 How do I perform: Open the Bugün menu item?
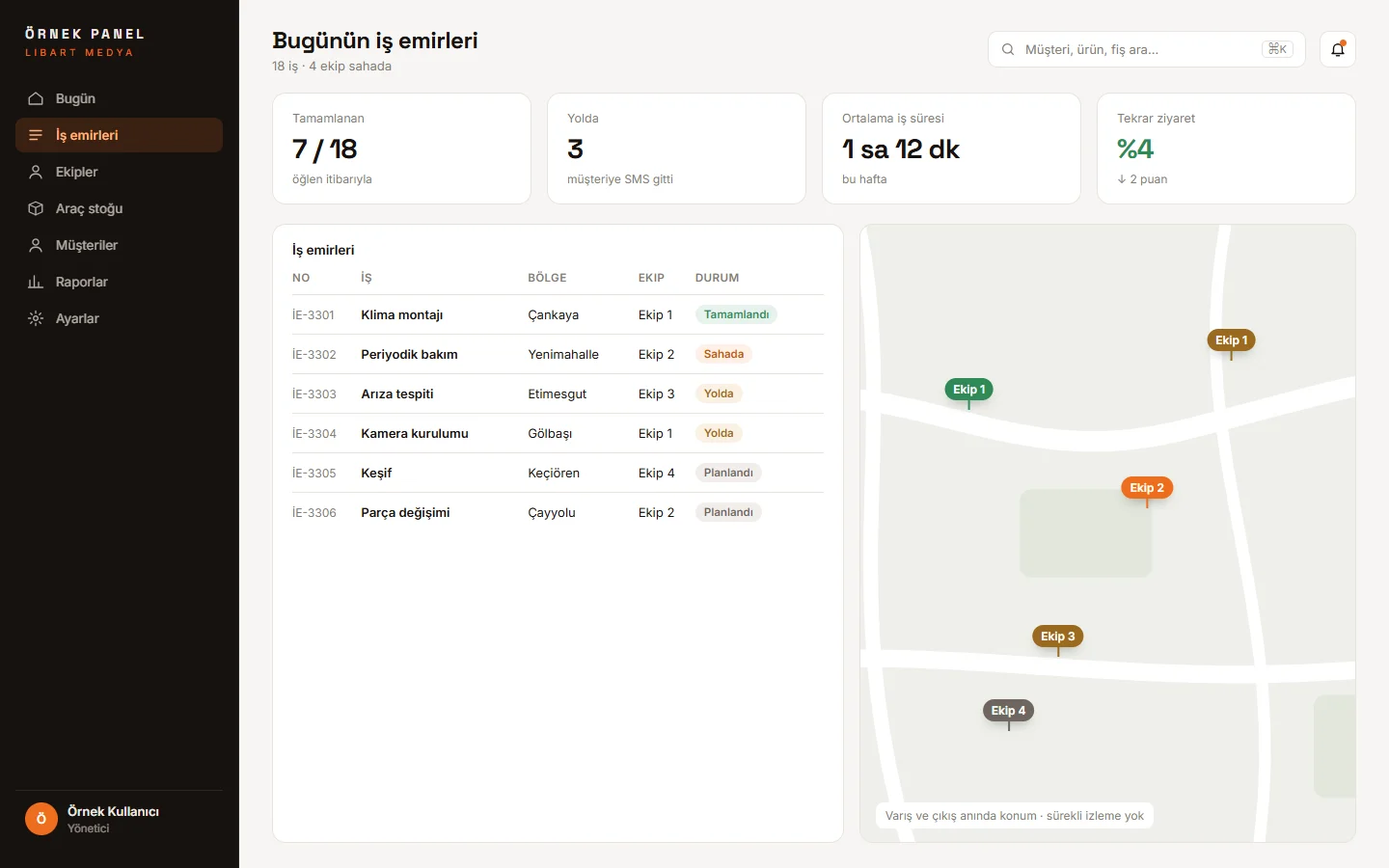pos(119,98)
